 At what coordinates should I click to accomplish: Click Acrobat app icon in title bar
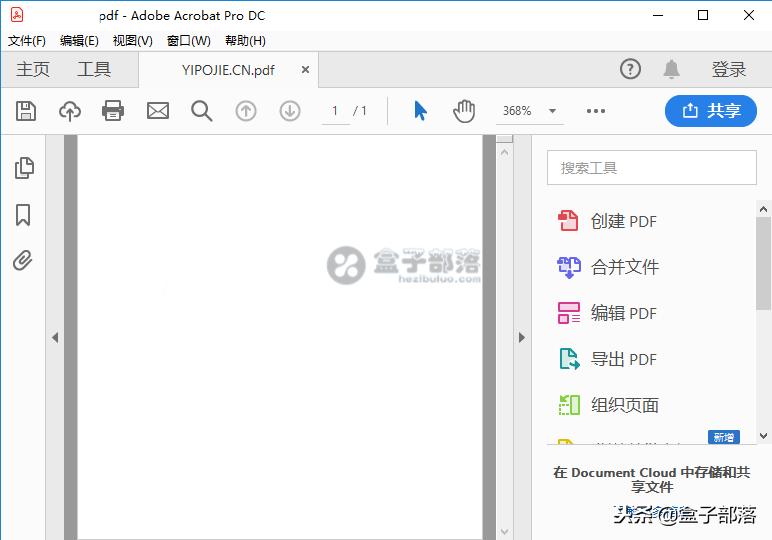pyautogui.click(x=17, y=15)
